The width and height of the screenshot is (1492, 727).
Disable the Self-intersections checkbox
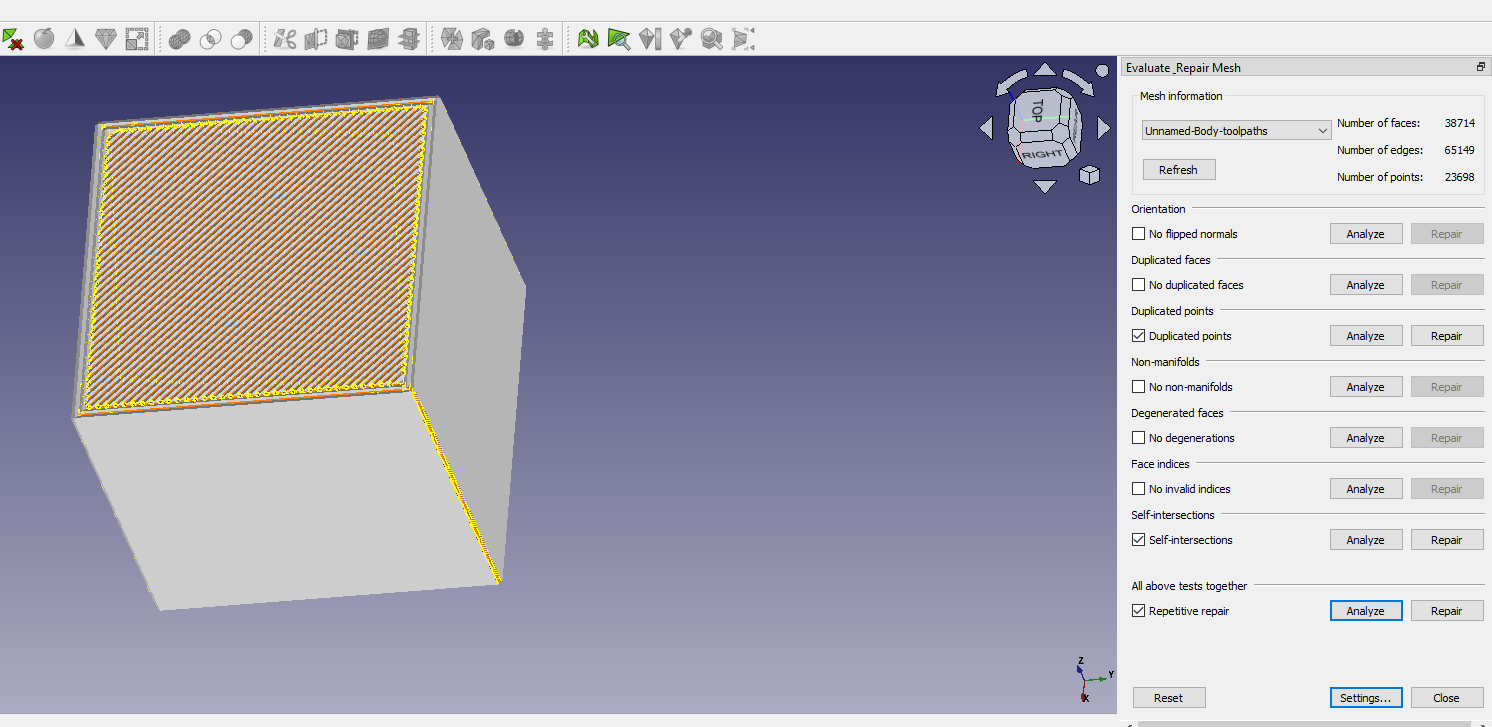(x=1138, y=539)
